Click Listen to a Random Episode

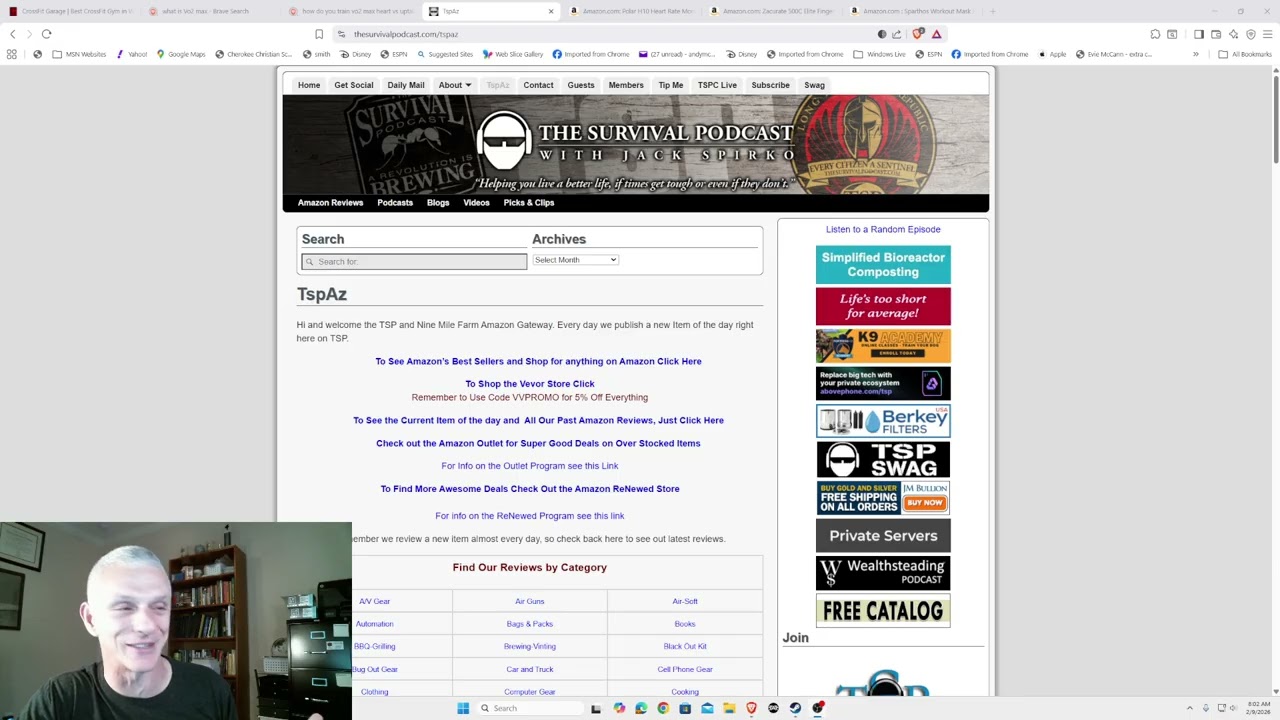tap(883, 229)
